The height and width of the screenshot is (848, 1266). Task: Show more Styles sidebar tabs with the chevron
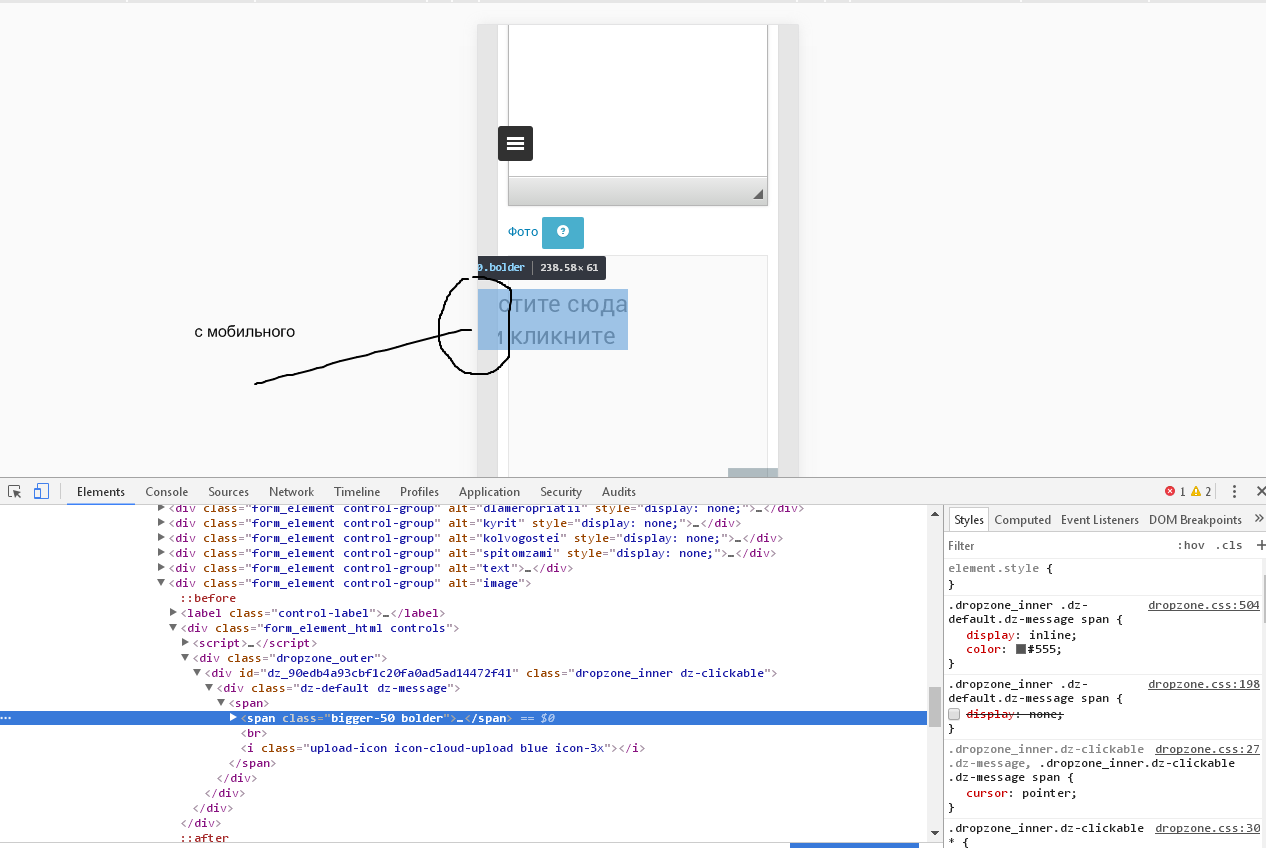[x=1258, y=519]
